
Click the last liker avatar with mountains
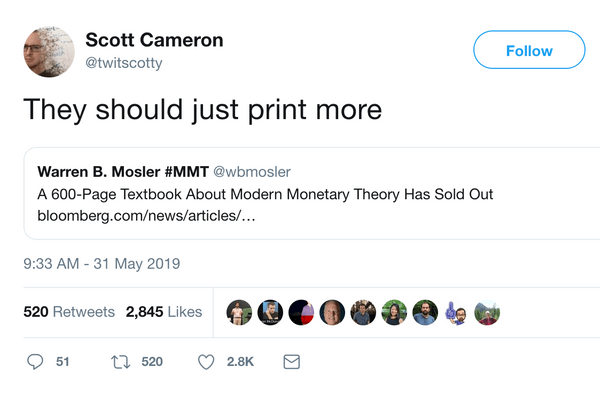[487, 313]
